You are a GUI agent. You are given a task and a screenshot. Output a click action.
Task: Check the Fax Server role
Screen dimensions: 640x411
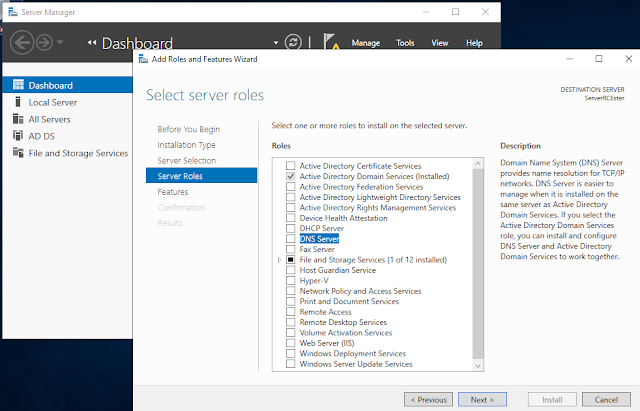291,249
